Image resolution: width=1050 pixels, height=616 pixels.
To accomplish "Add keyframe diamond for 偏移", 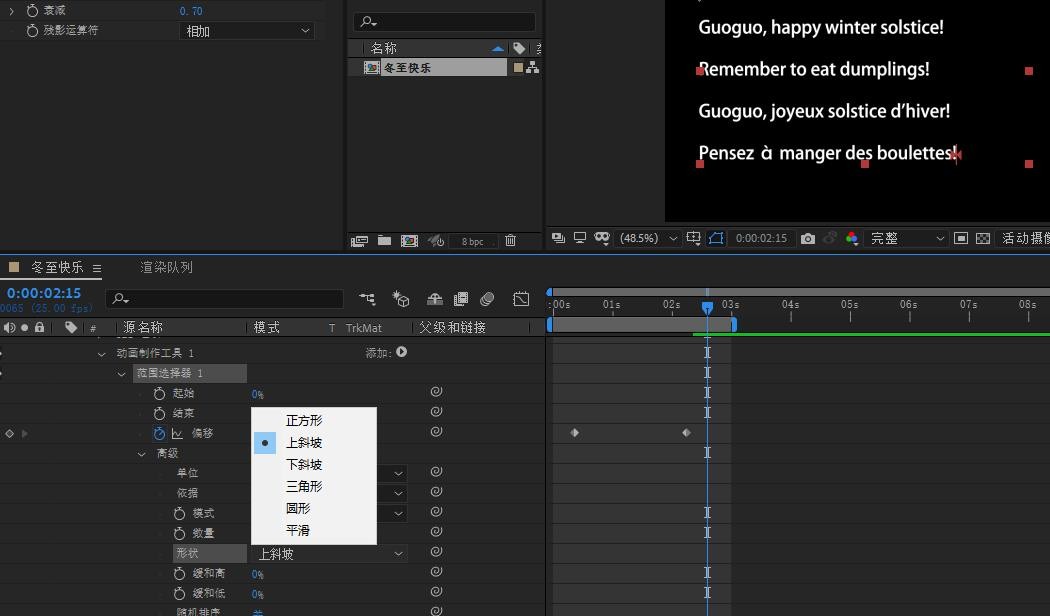I will (9, 434).
